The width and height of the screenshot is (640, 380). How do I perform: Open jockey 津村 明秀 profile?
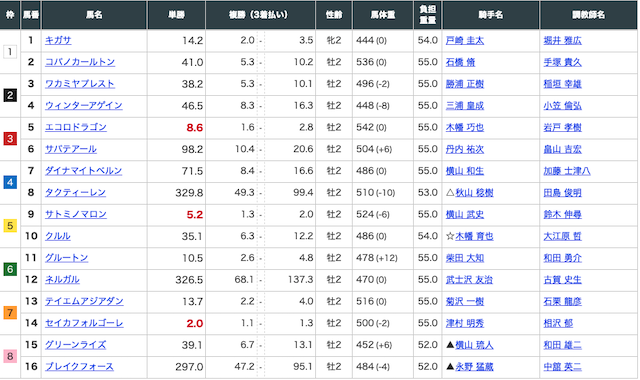pos(464,323)
